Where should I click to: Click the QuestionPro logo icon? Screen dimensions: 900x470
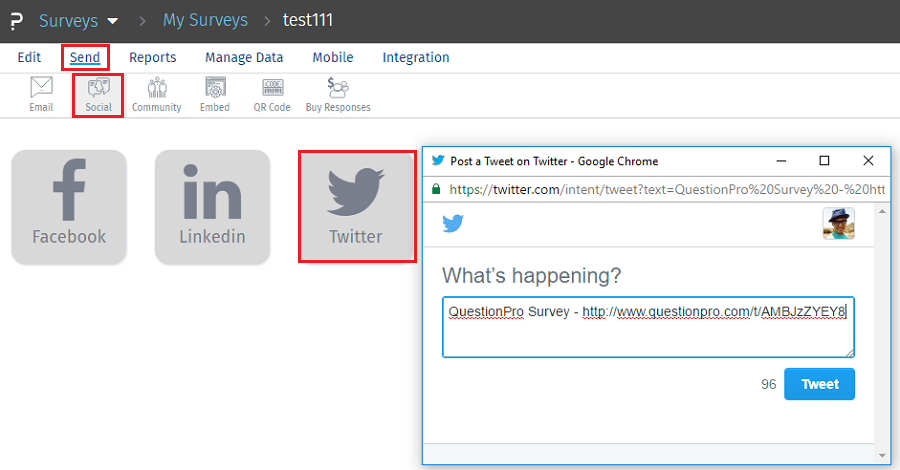17,21
